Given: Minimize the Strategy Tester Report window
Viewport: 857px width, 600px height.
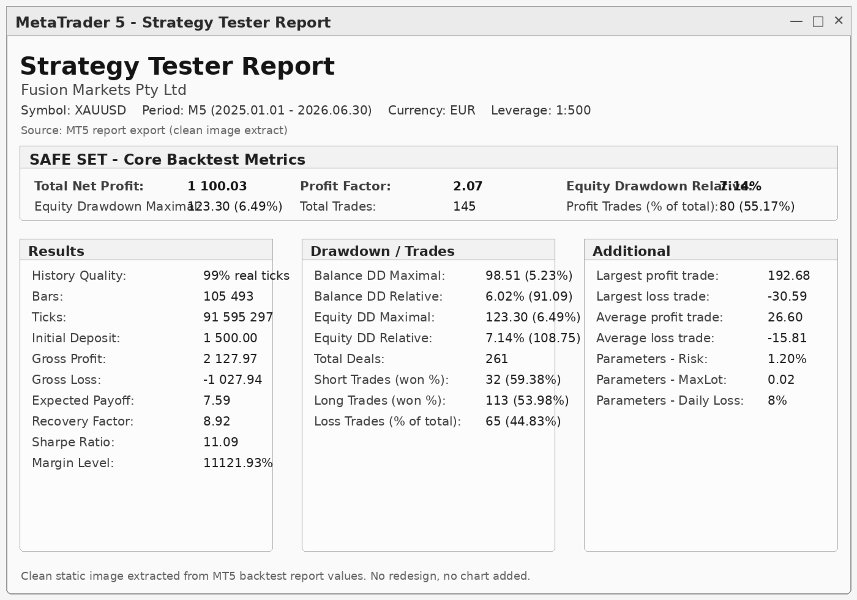Looking at the screenshot, I should pos(796,21).
